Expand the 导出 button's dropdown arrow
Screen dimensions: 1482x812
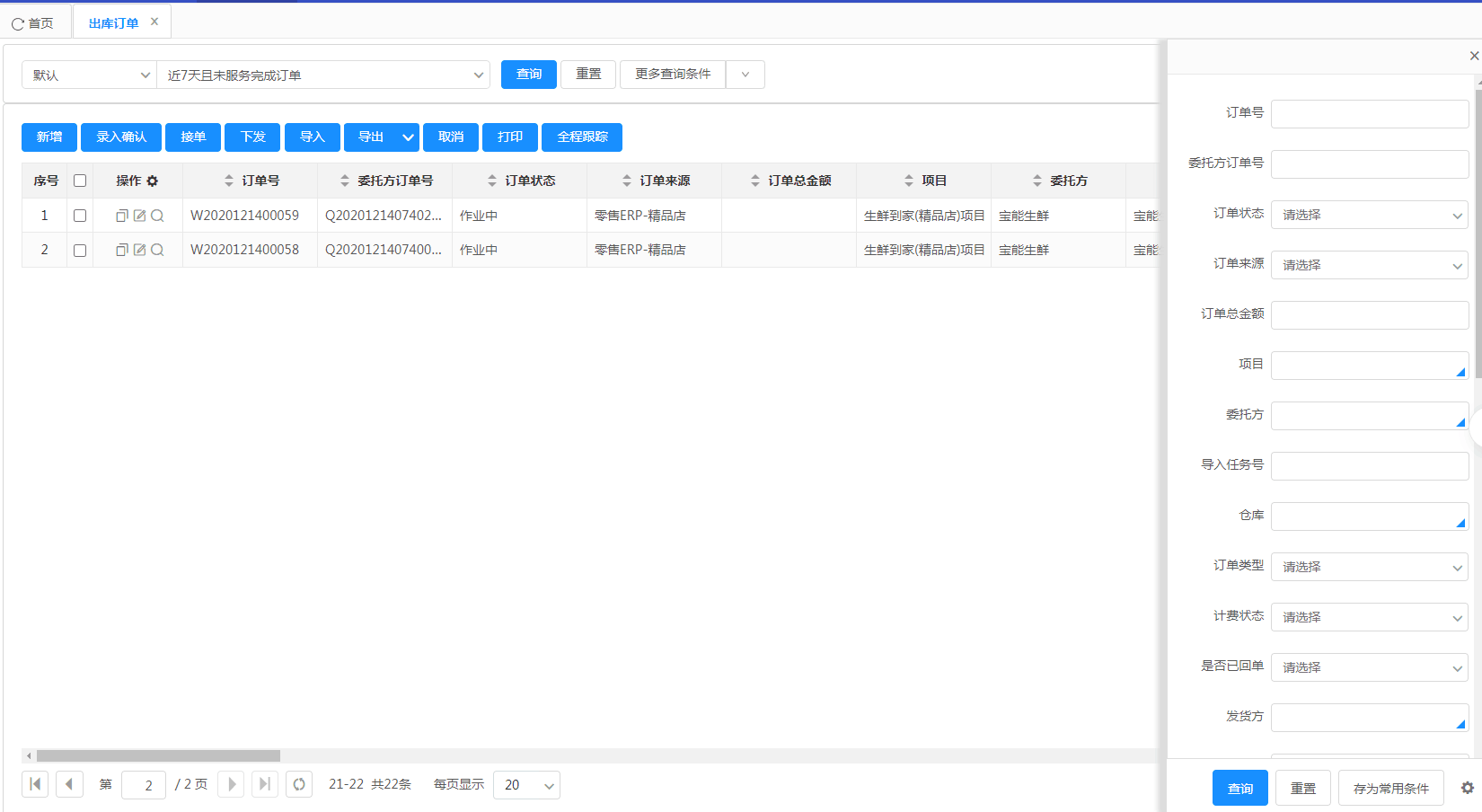pos(407,137)
